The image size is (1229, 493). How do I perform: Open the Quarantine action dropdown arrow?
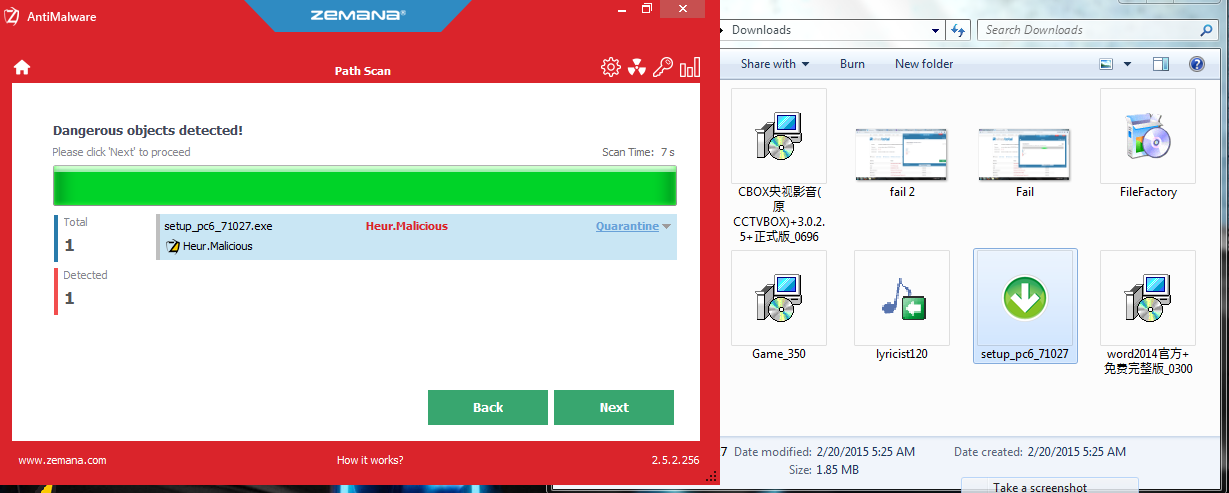(667, 227)
